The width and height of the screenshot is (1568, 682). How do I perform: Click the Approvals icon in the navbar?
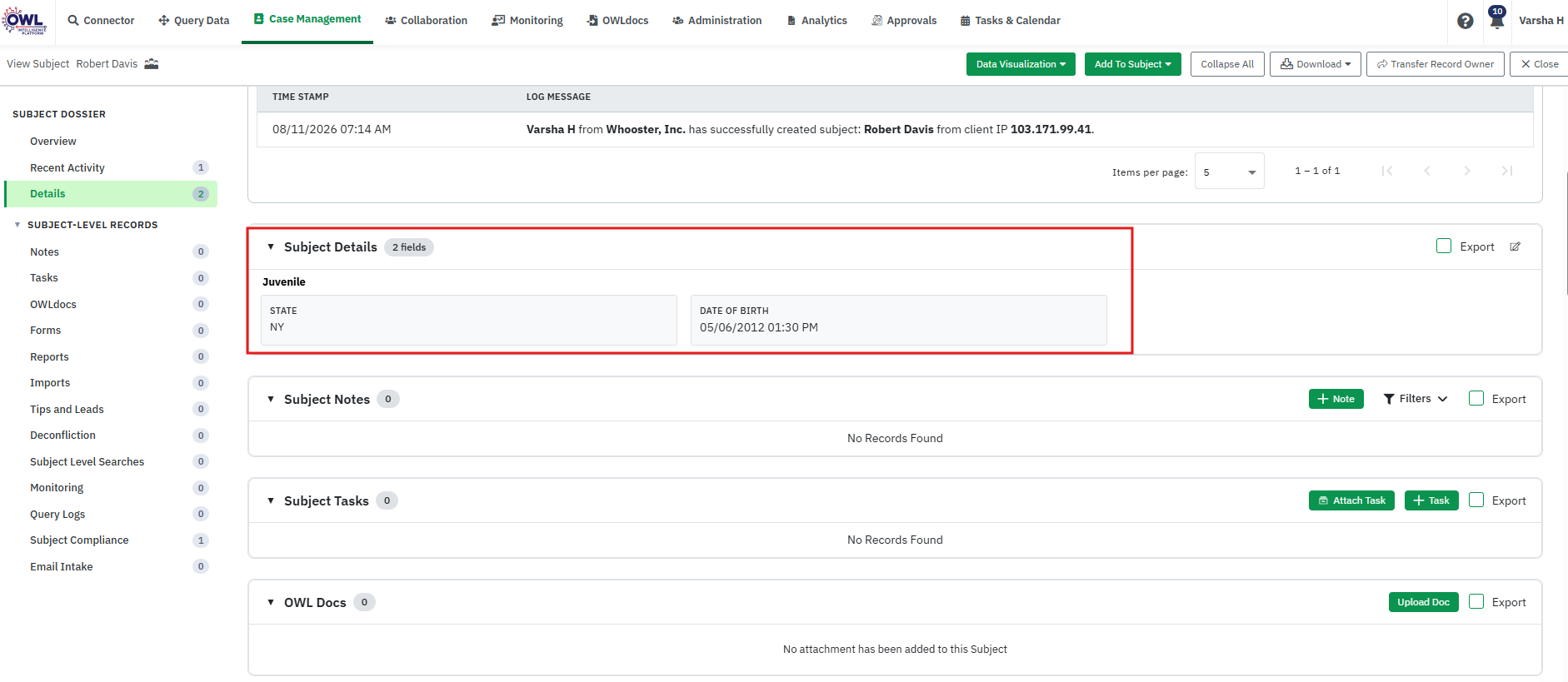pos(876,20)
